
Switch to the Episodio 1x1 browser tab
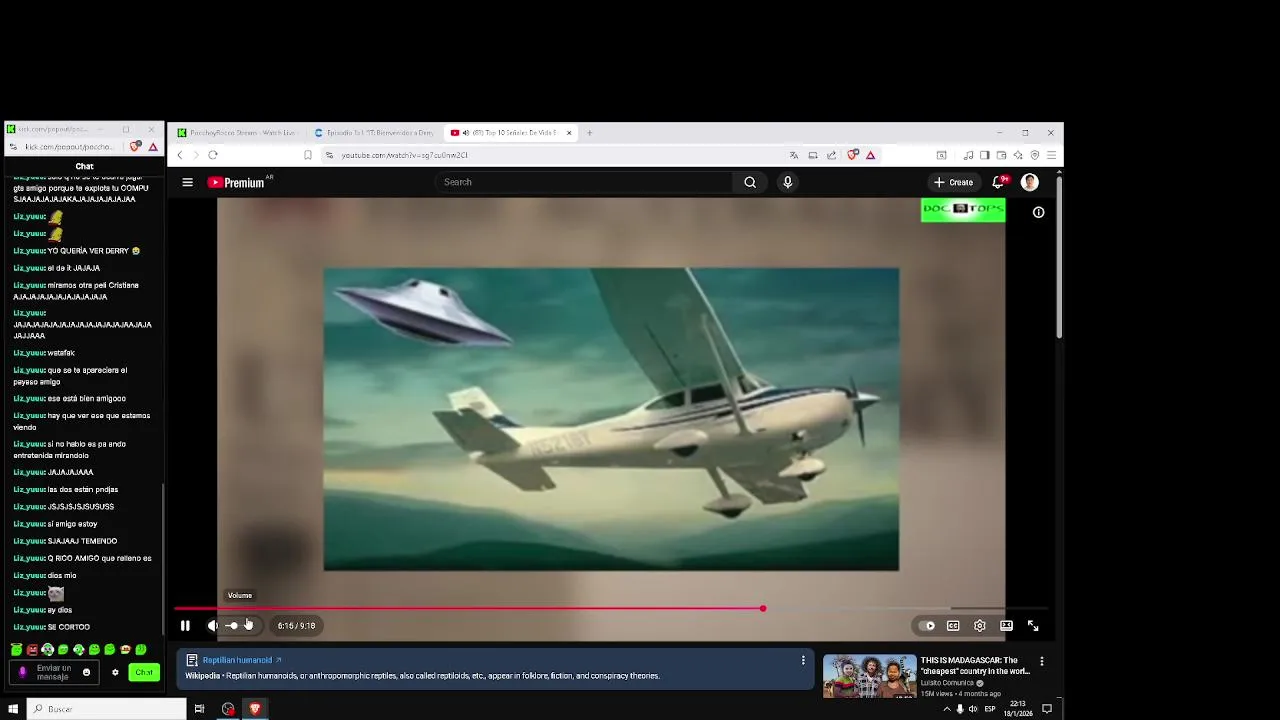pos(374,132)
